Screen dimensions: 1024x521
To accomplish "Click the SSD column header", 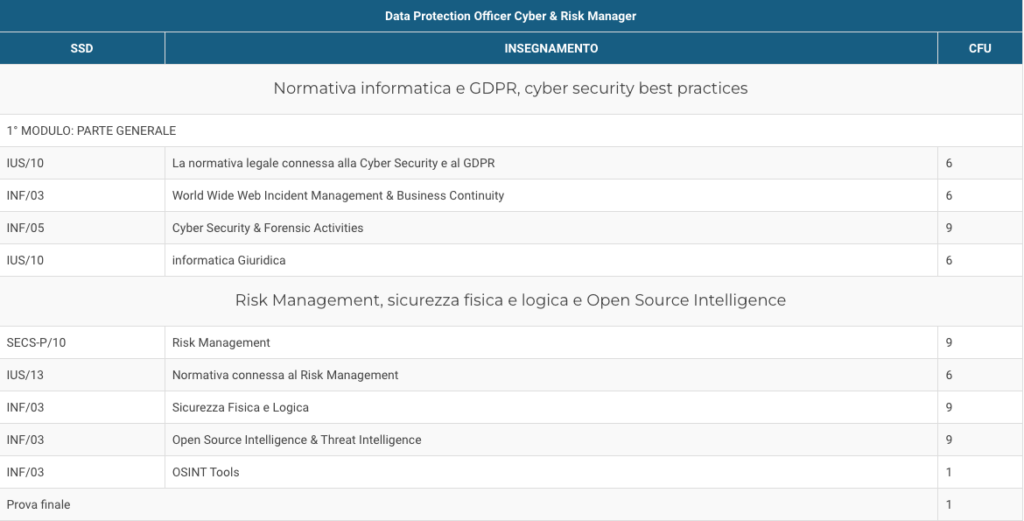I will (x=82, y=48).
